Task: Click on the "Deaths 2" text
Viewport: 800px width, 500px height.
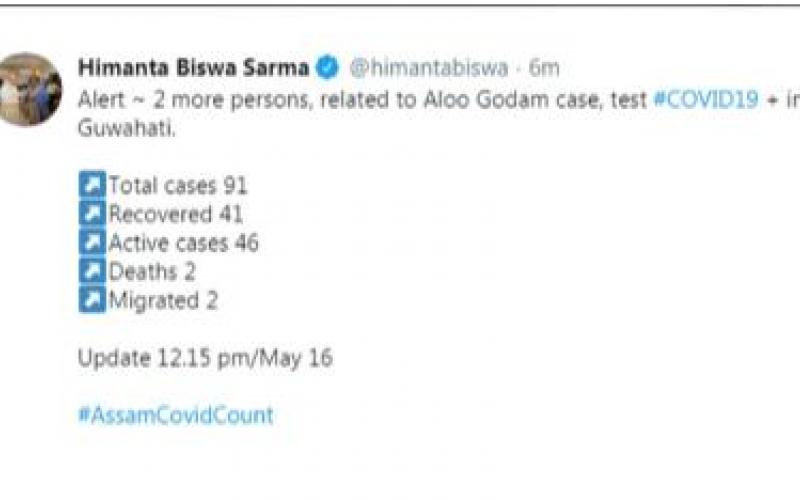Action: click(x=152, y=271)
